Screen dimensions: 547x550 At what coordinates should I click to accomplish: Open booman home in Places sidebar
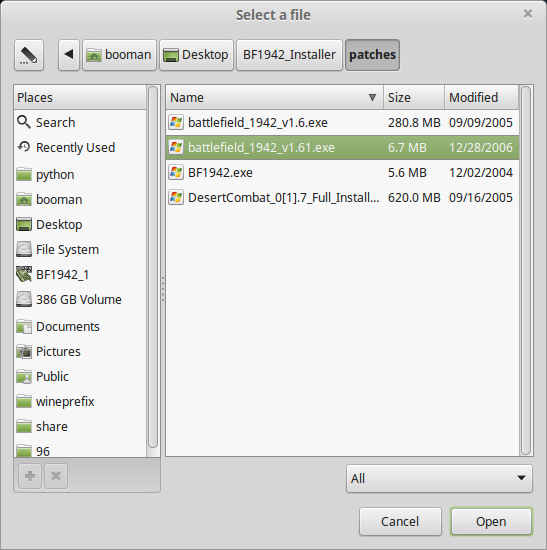[x=80, y=199]
